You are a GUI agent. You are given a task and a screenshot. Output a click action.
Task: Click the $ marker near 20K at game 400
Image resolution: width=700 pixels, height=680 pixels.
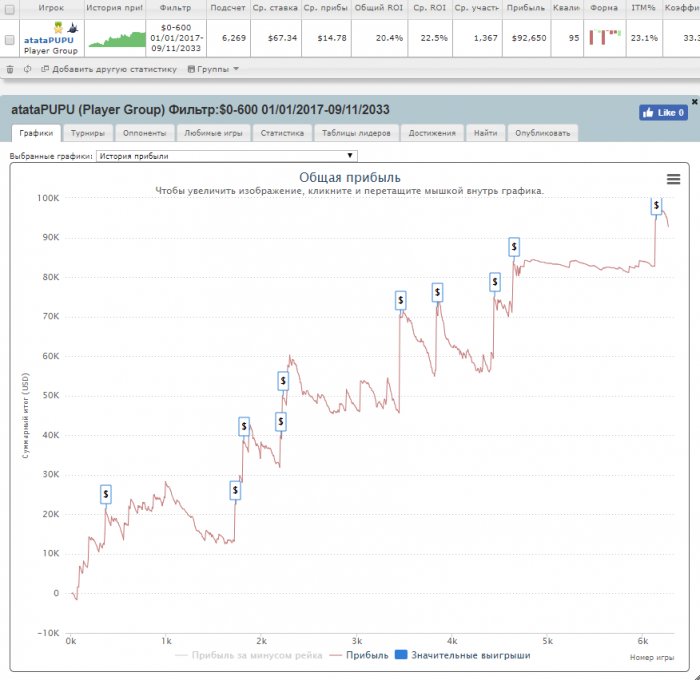pos(106,494)
